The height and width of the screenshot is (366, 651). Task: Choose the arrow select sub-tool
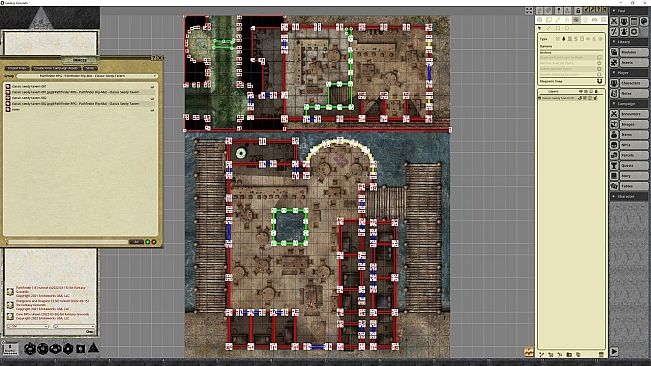click(x=539, y=28)
